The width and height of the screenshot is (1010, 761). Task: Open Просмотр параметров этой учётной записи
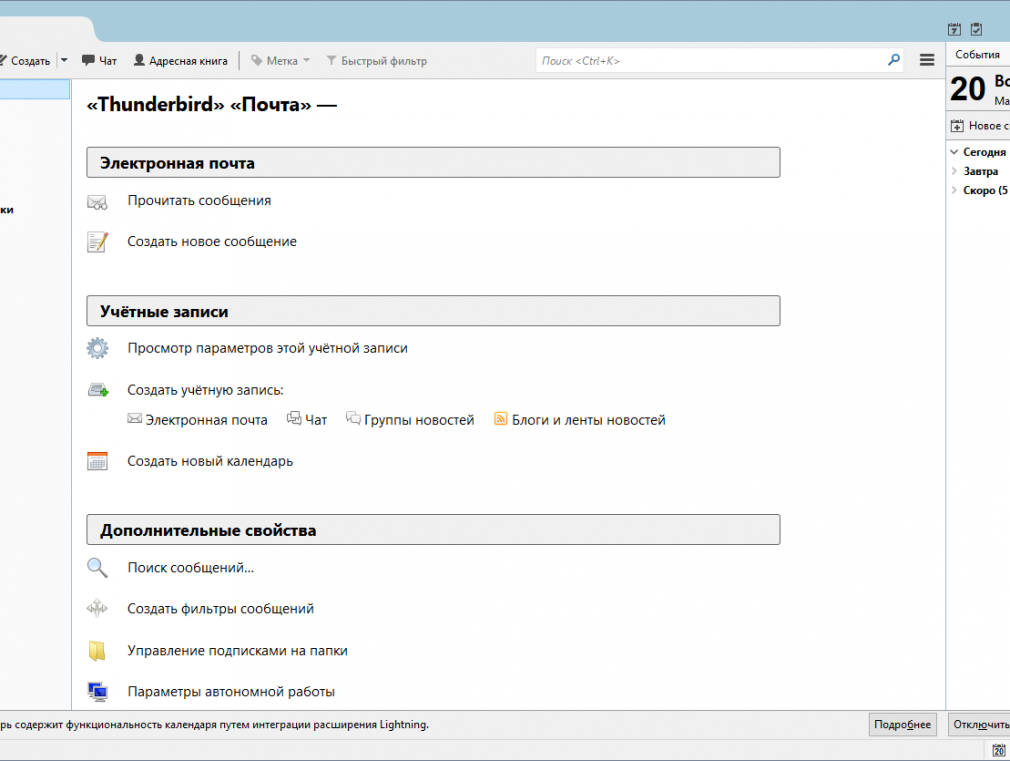point(267,348)
